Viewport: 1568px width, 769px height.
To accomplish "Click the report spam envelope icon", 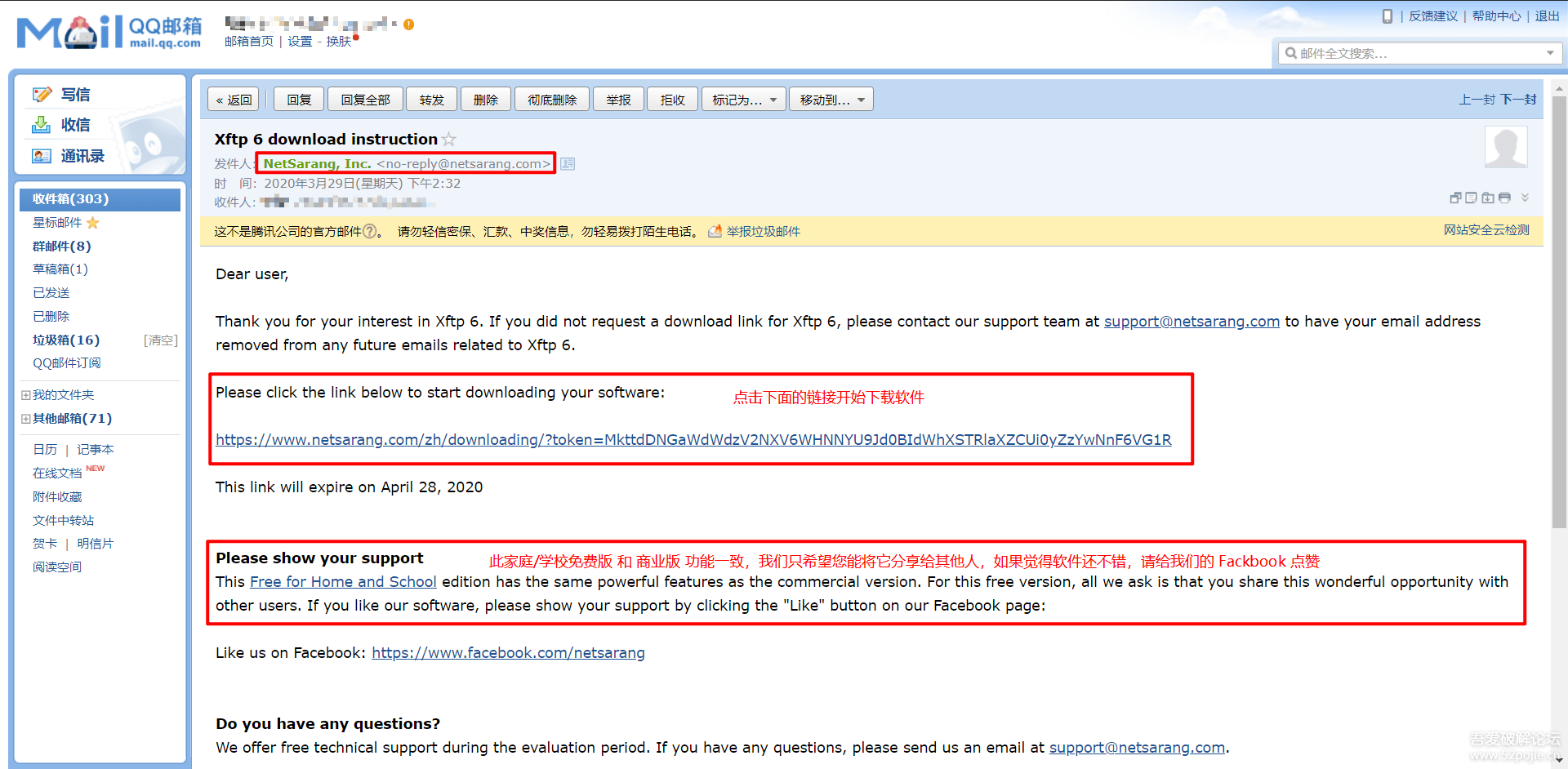I will pyautogui.click(x=715, y=231).
